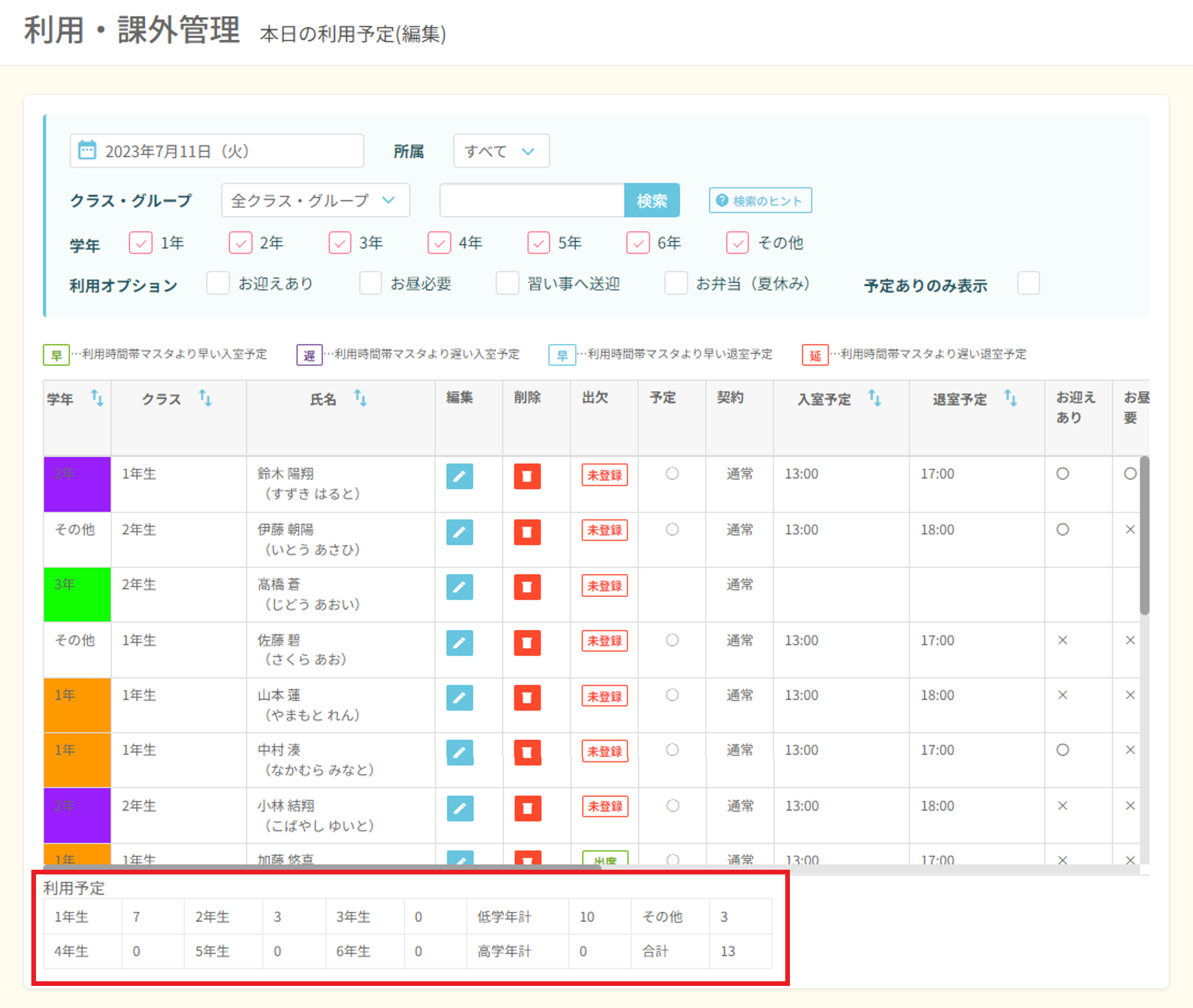The height and width of the screenshot is (1008, 1193).
Task: Click the green 3年 cell for 高橋 蒼
Action: click(x=77, y=594)
